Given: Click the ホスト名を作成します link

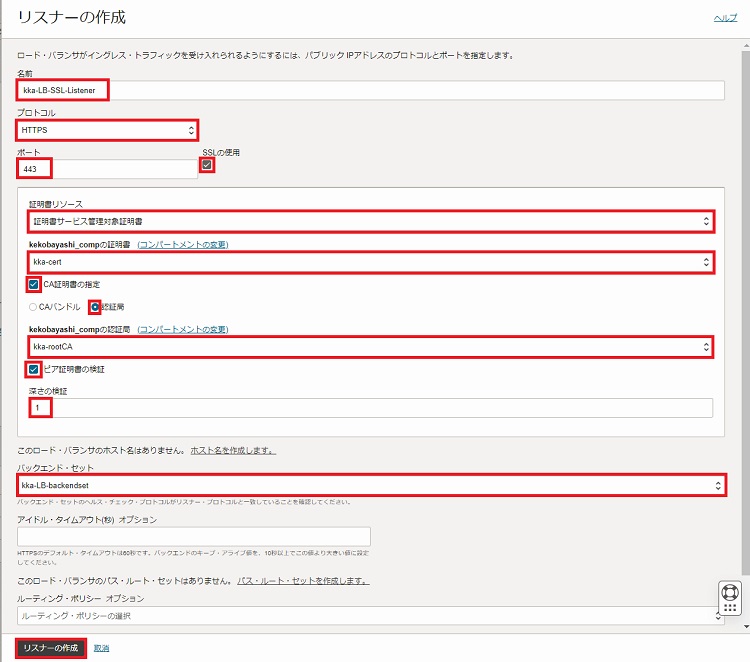Looking at the screenshot, I should [x=233, y=451].
